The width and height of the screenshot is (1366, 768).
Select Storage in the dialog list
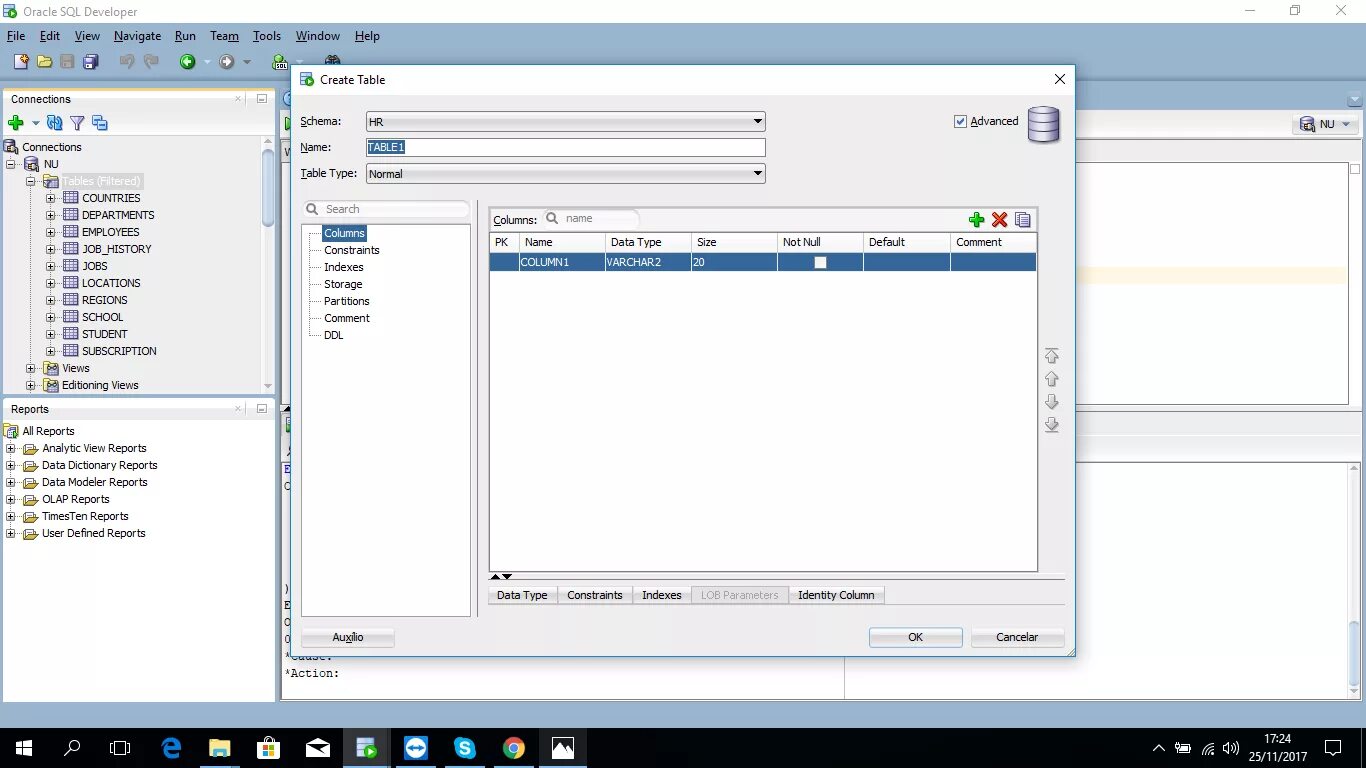[343, 284]
